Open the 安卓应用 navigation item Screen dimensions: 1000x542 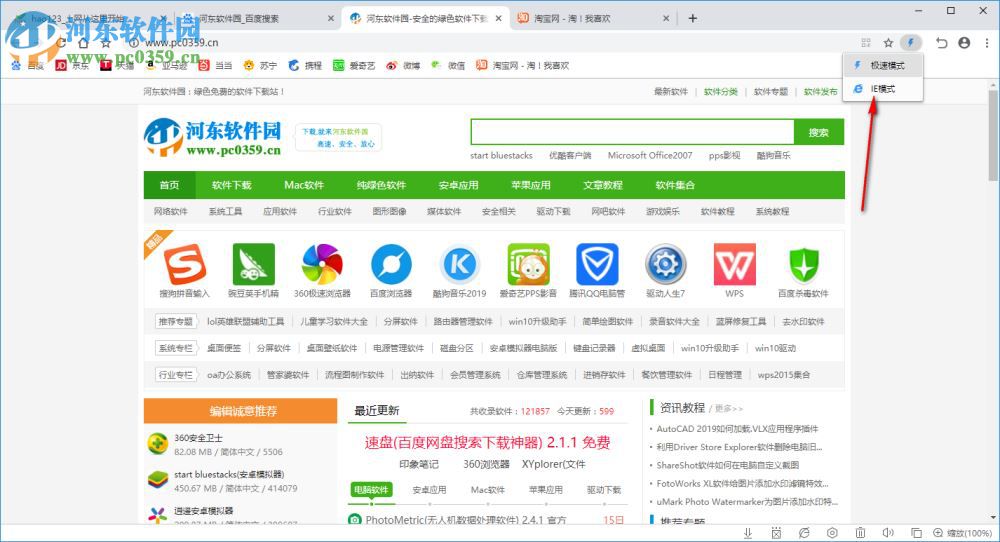[x=459, y=185]
